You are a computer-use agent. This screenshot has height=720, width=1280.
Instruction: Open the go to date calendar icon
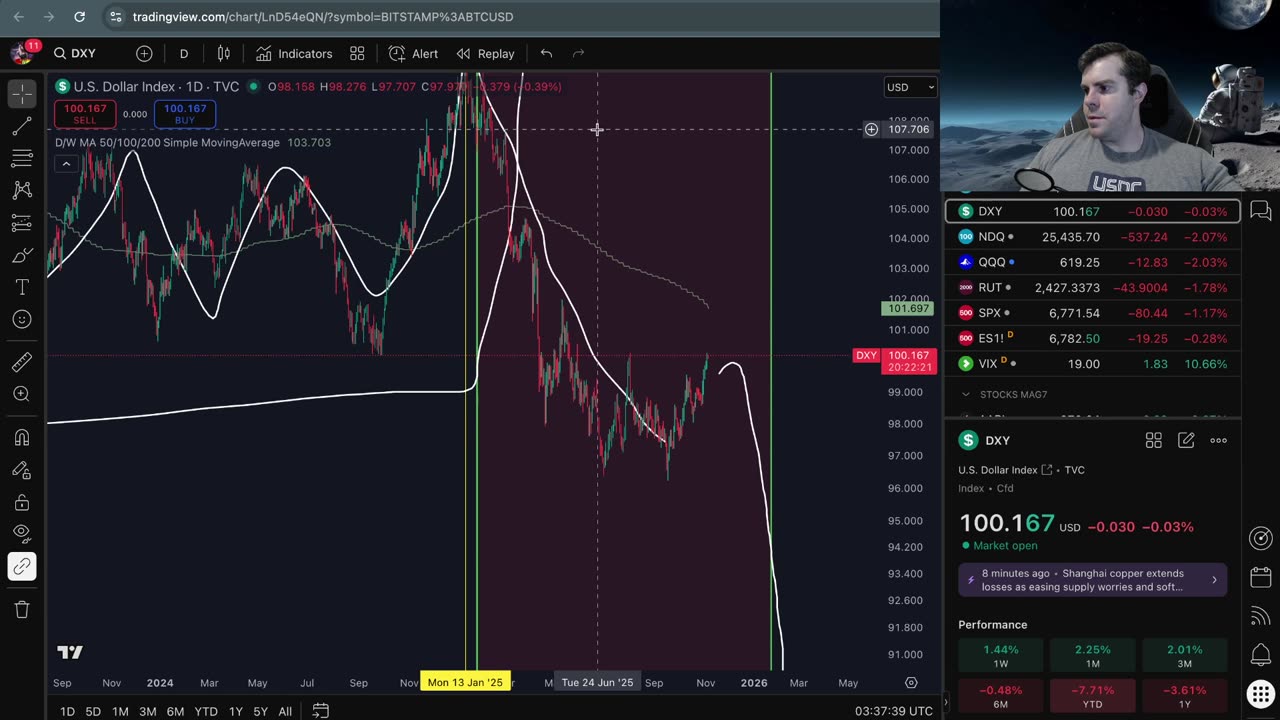tap(320, 711)
